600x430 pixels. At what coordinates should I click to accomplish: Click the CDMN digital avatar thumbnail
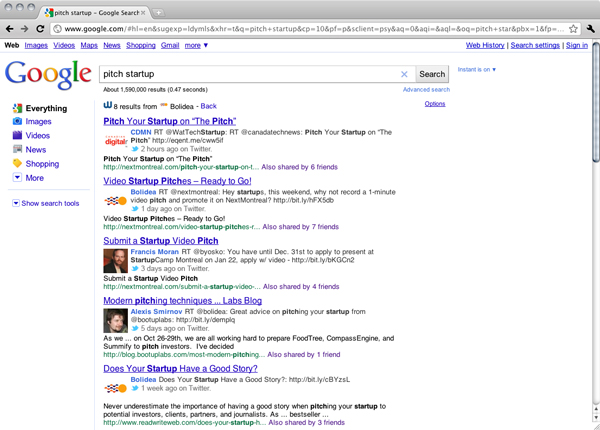tap(116, 141)
